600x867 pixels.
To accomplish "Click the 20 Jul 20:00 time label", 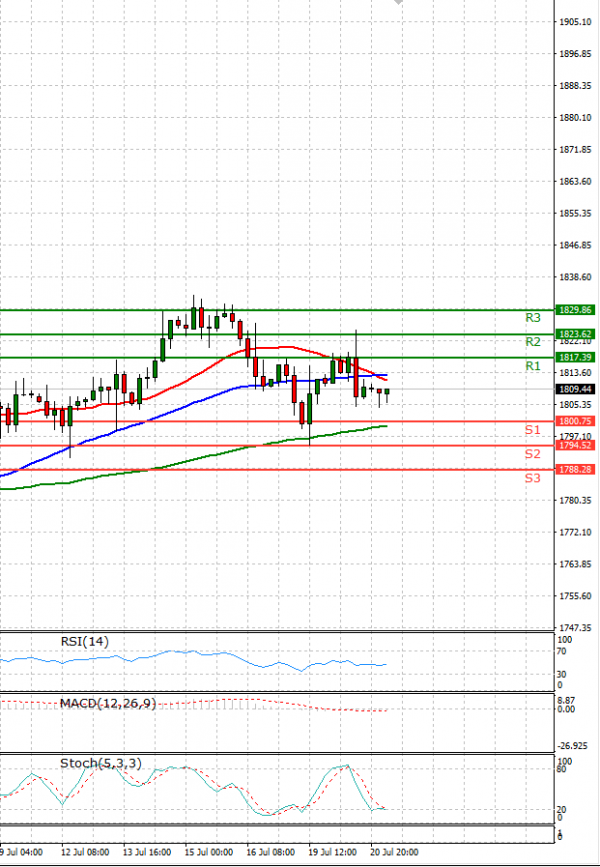I will (394, 853).
